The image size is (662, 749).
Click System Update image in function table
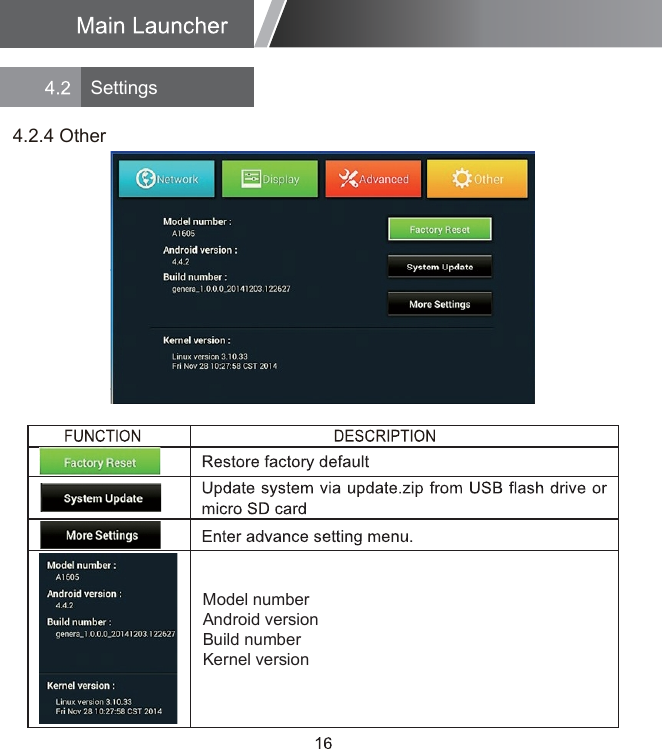101,498
